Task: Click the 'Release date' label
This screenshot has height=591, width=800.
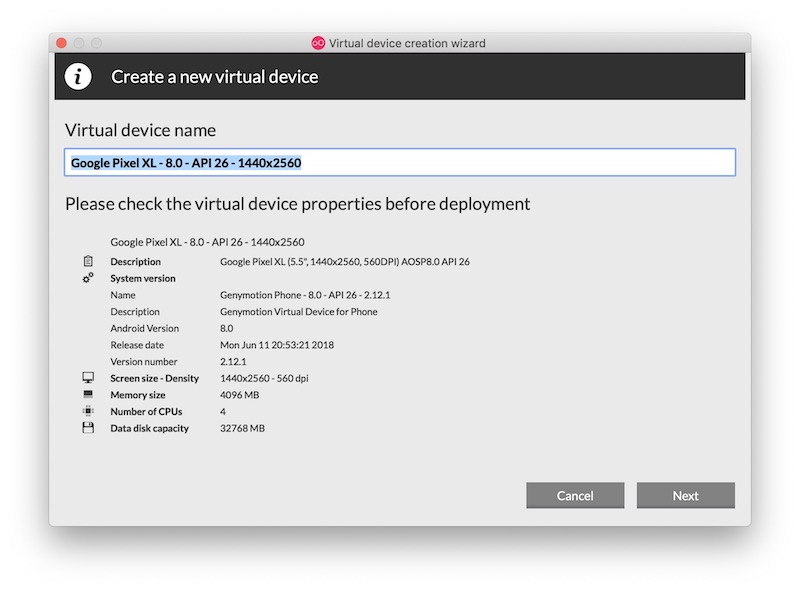Action: coord(137,345)
